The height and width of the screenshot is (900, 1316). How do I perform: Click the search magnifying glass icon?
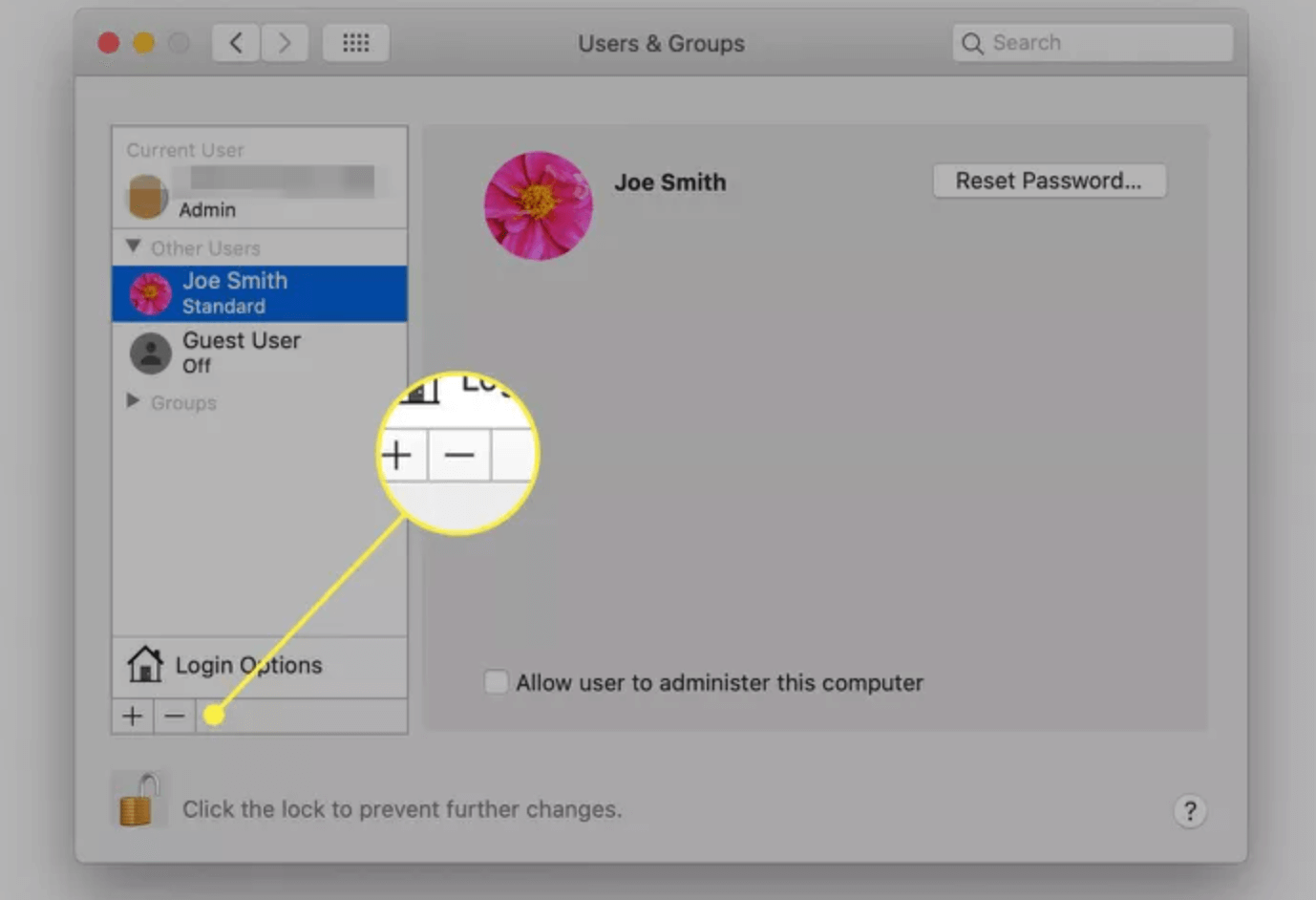[x=971, y=42]
